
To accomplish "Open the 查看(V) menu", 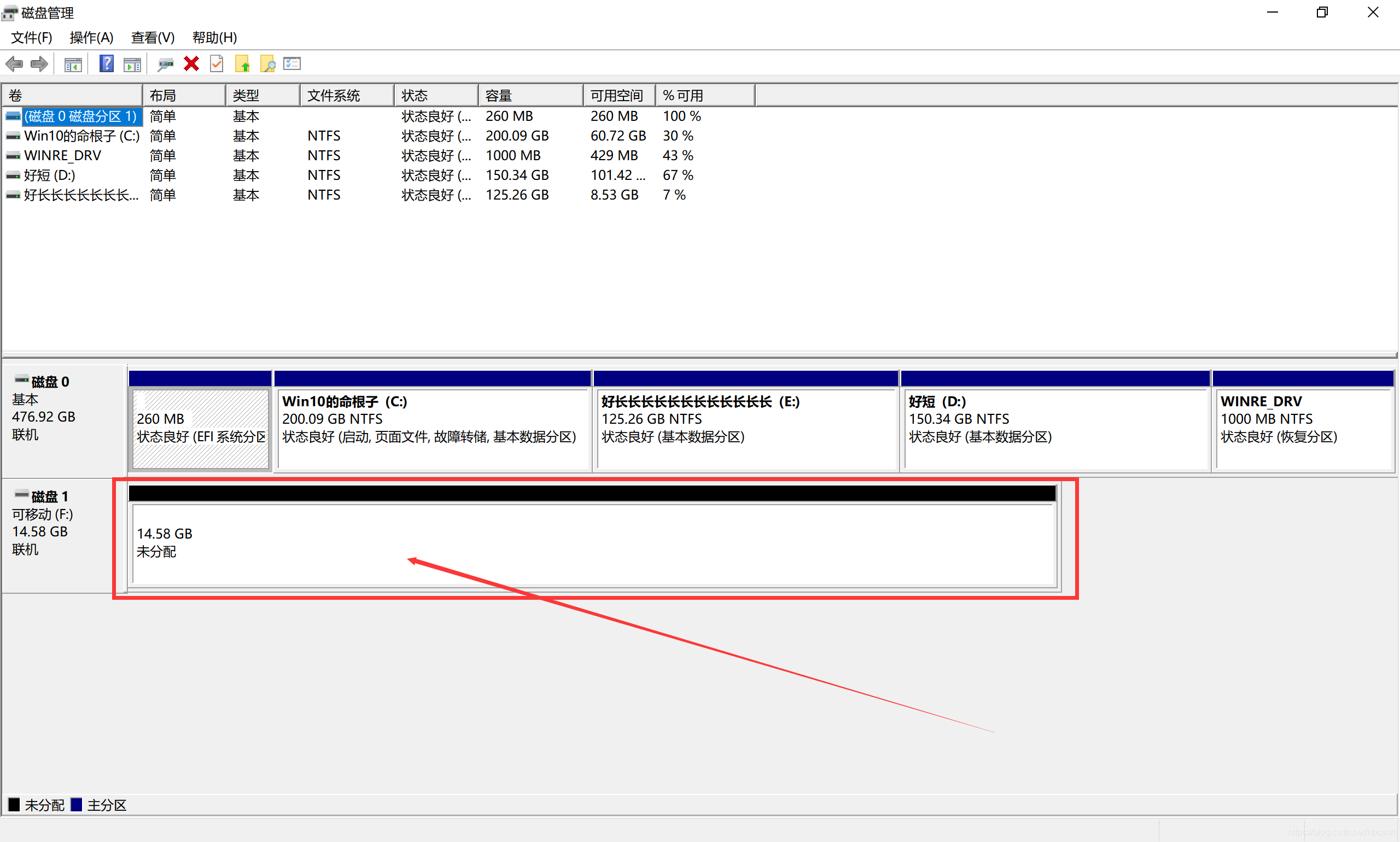I will click(153, 37).
